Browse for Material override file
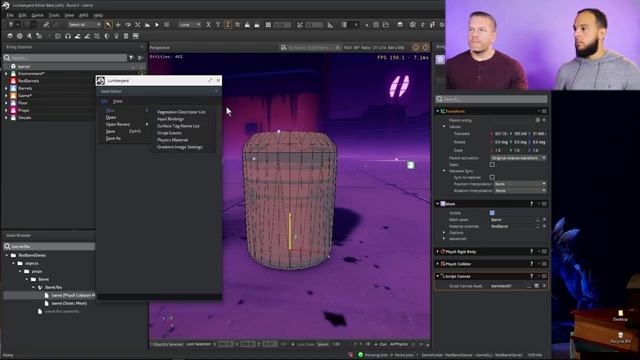Screen dimensions: 640x360 [538, 226]
